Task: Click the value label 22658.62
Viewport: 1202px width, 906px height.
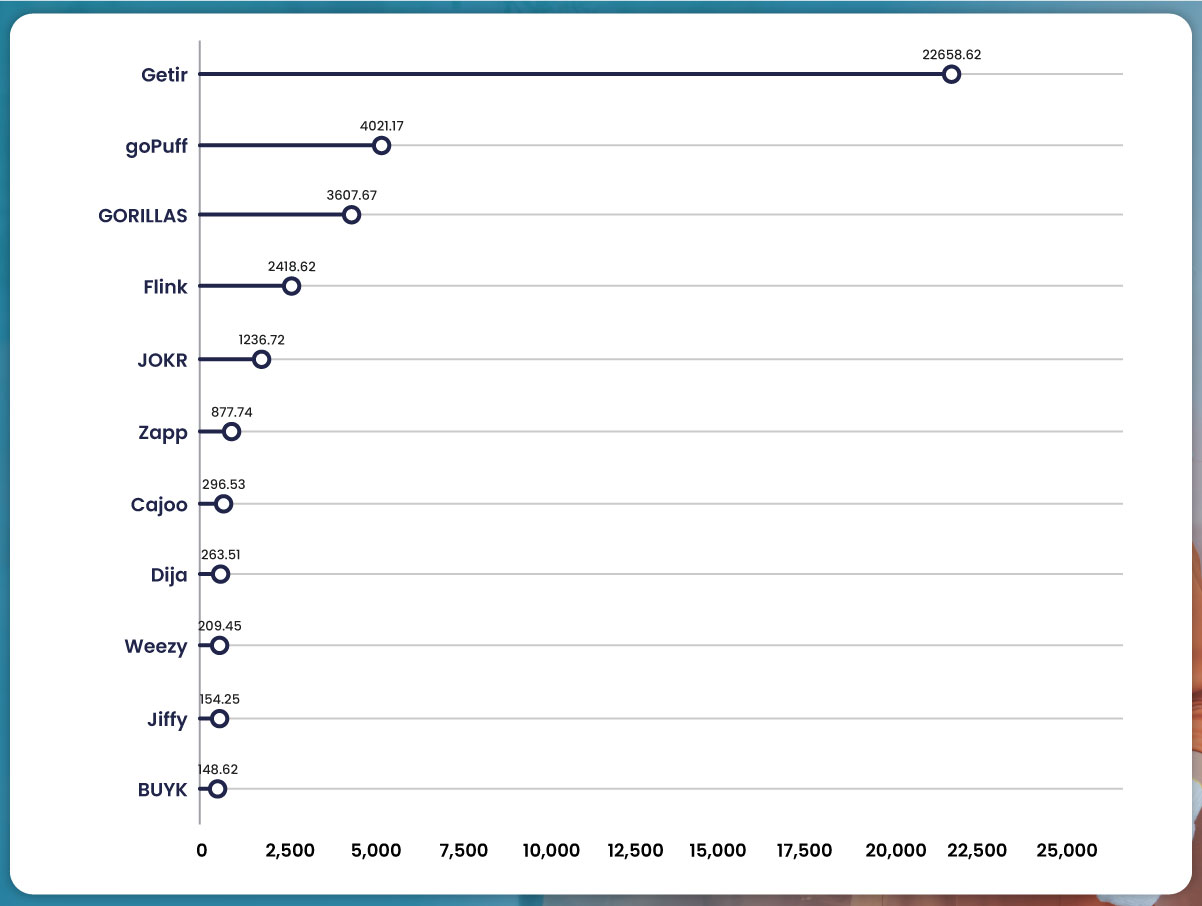Action: 952,55
